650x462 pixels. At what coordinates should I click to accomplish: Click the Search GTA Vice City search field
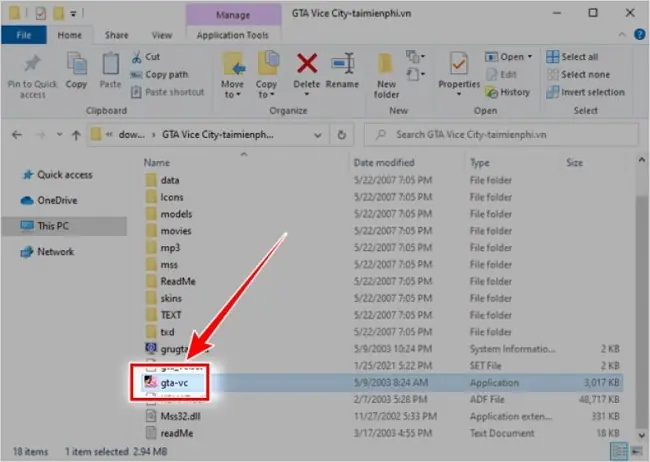501,135
